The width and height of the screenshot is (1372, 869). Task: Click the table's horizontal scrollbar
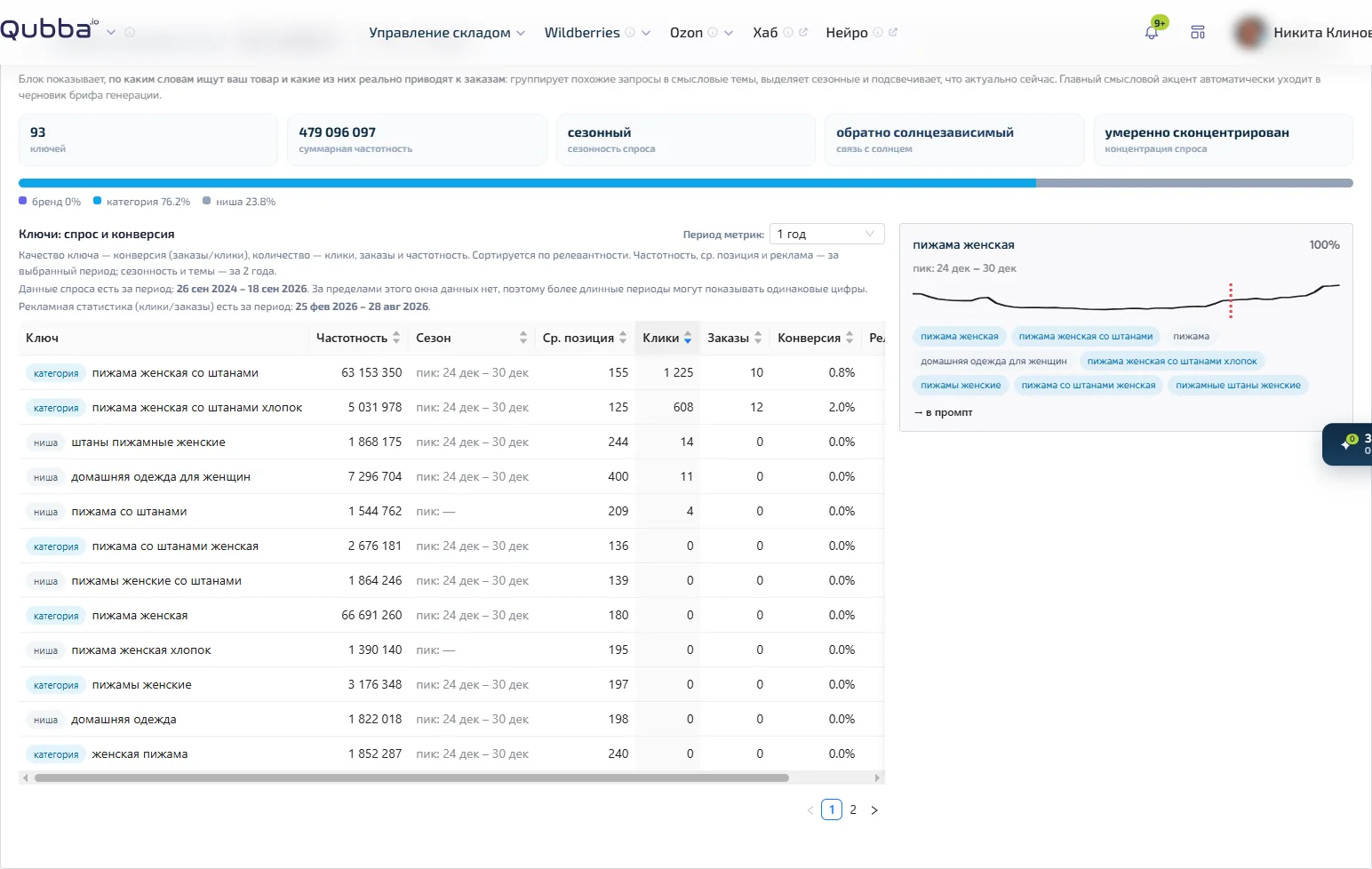(411, 777)
